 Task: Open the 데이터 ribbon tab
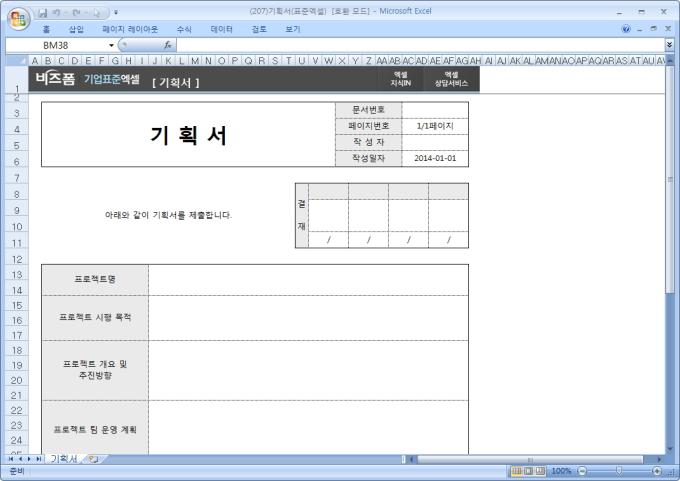point(222,29)
